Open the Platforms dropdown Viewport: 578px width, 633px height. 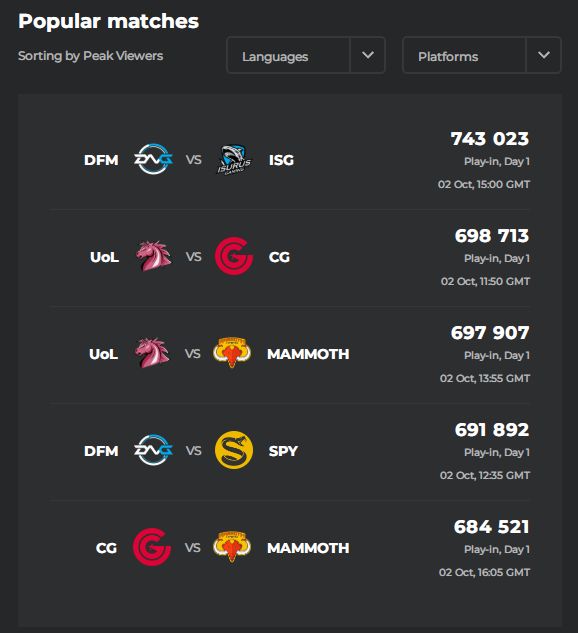pos(464,55)
